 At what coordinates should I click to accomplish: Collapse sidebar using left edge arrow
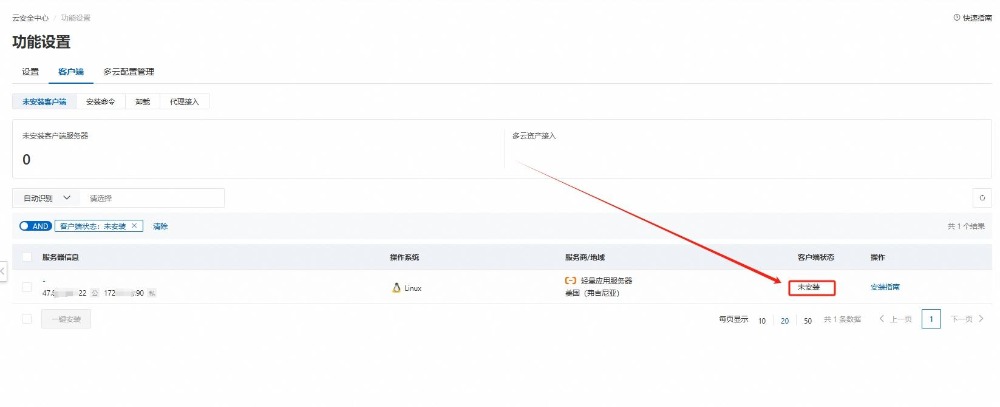pyautogui.click(x=3, y=270)
